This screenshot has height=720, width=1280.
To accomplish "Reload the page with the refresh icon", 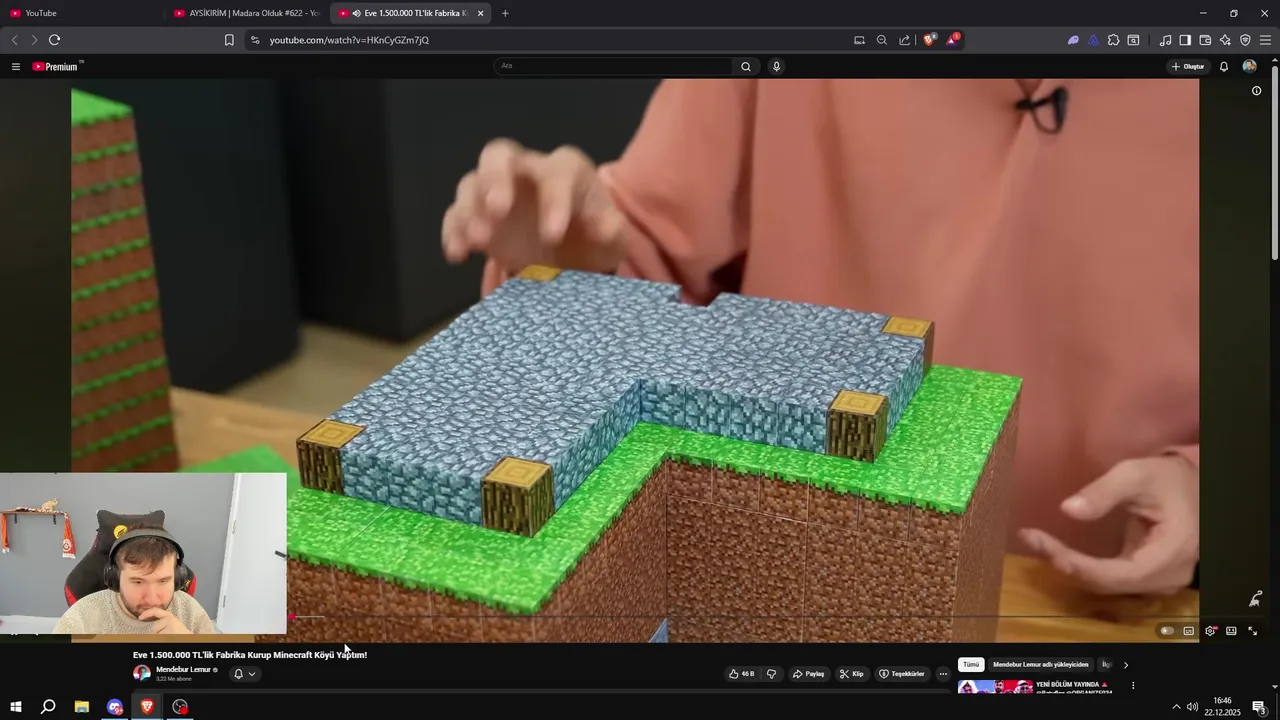I will coord(54,40).
